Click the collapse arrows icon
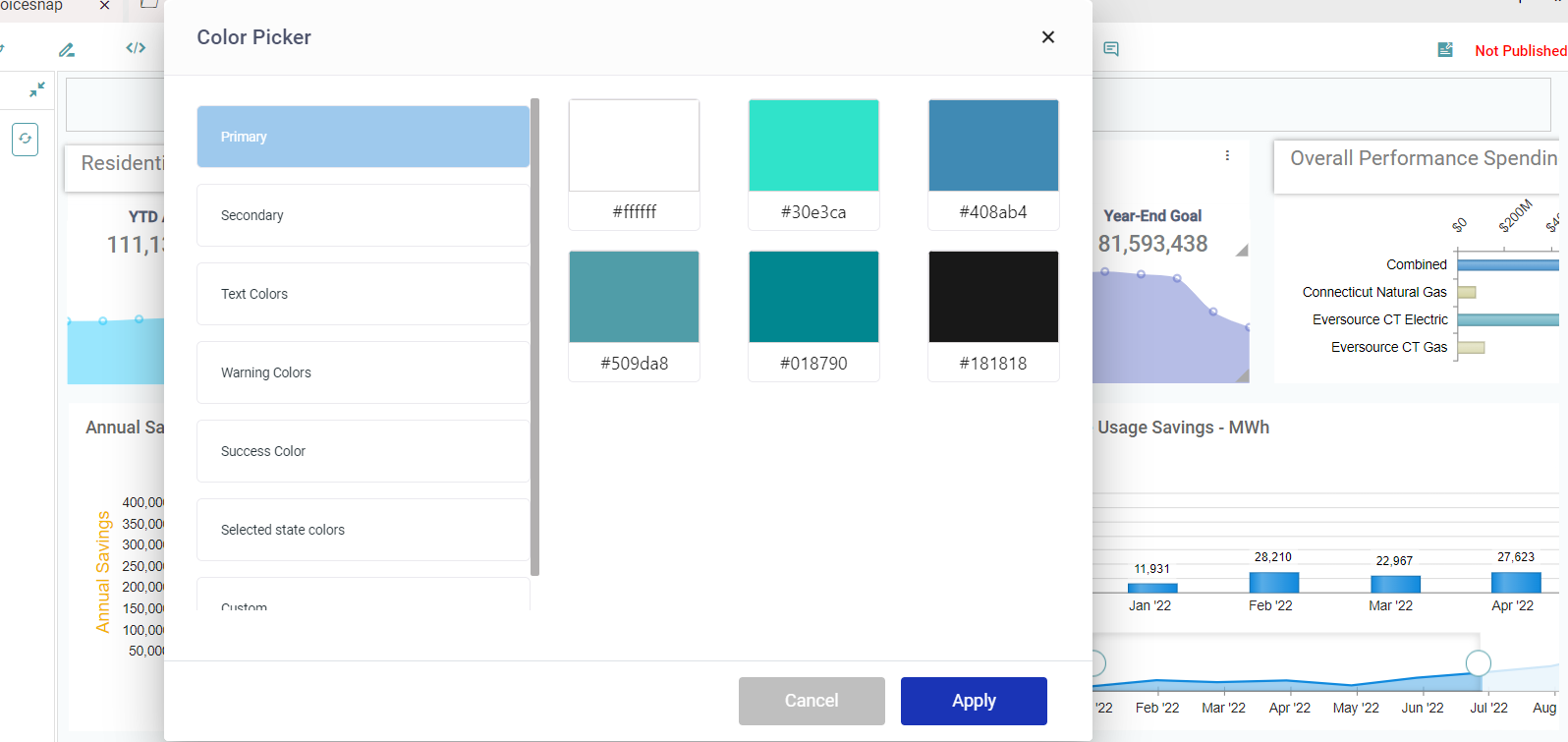 pyautogui.click(x=37, y=89)
